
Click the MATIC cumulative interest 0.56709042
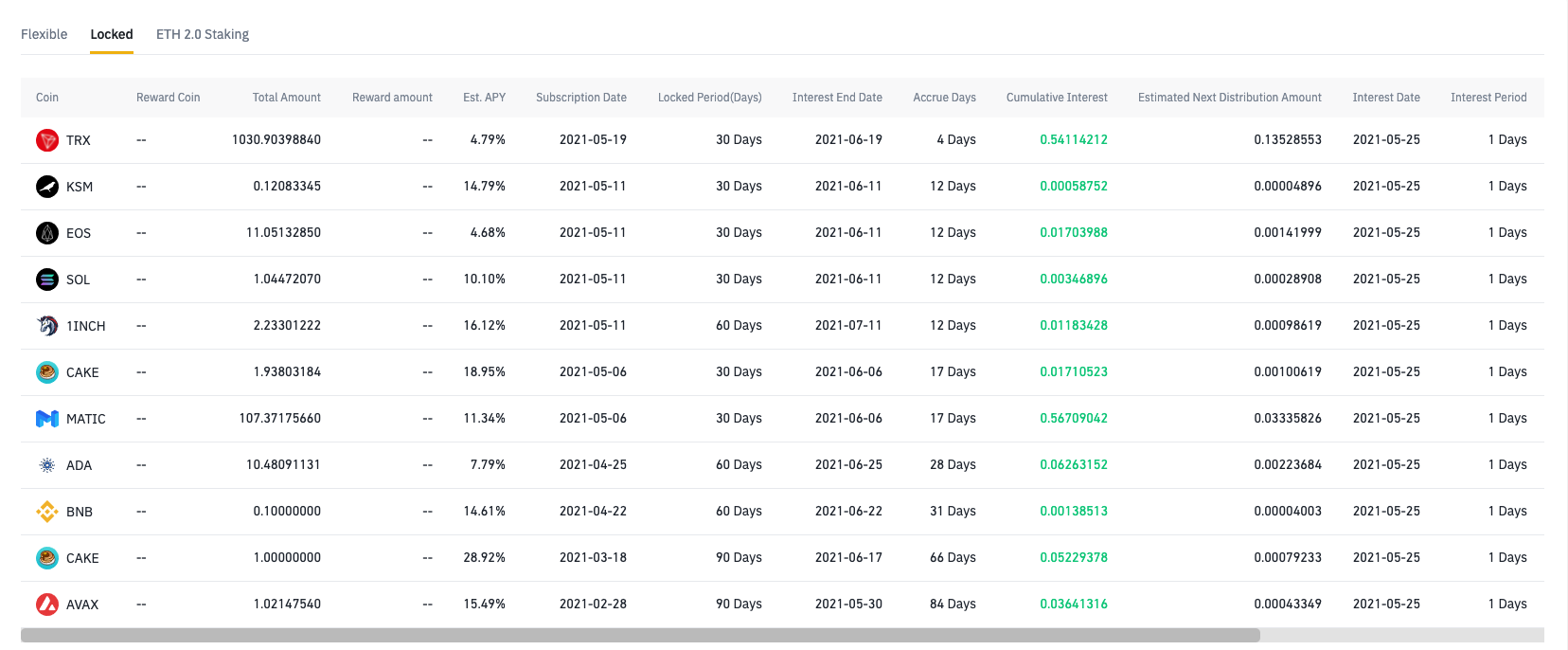point(1074,418)
